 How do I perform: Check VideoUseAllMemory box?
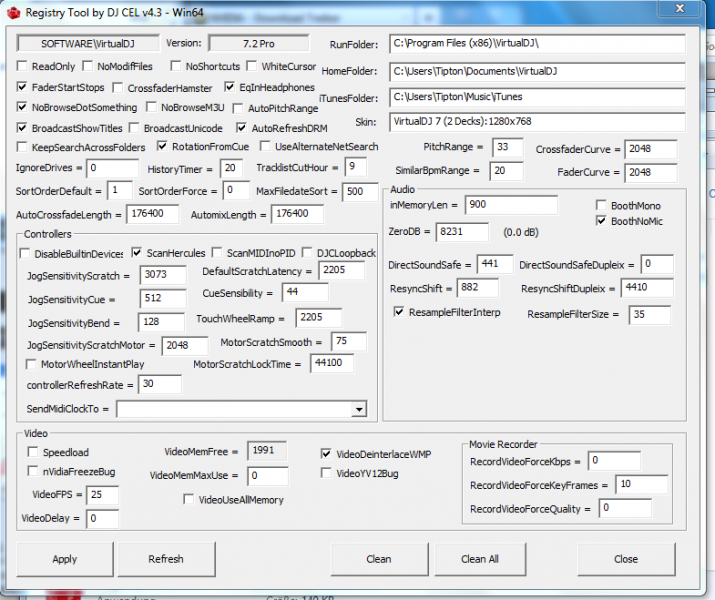[188, 499]
